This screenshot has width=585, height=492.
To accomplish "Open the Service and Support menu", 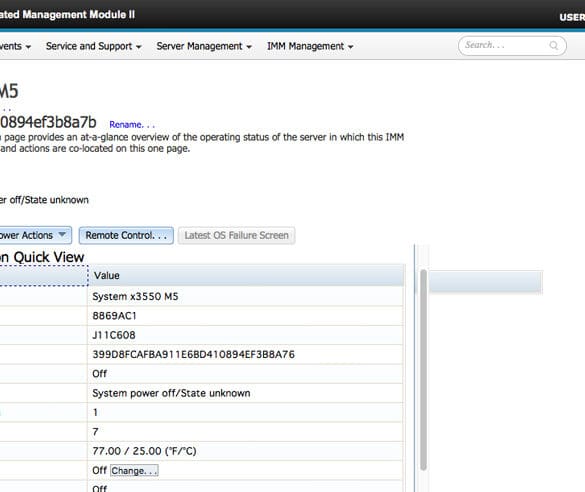I will coord(93,46).
